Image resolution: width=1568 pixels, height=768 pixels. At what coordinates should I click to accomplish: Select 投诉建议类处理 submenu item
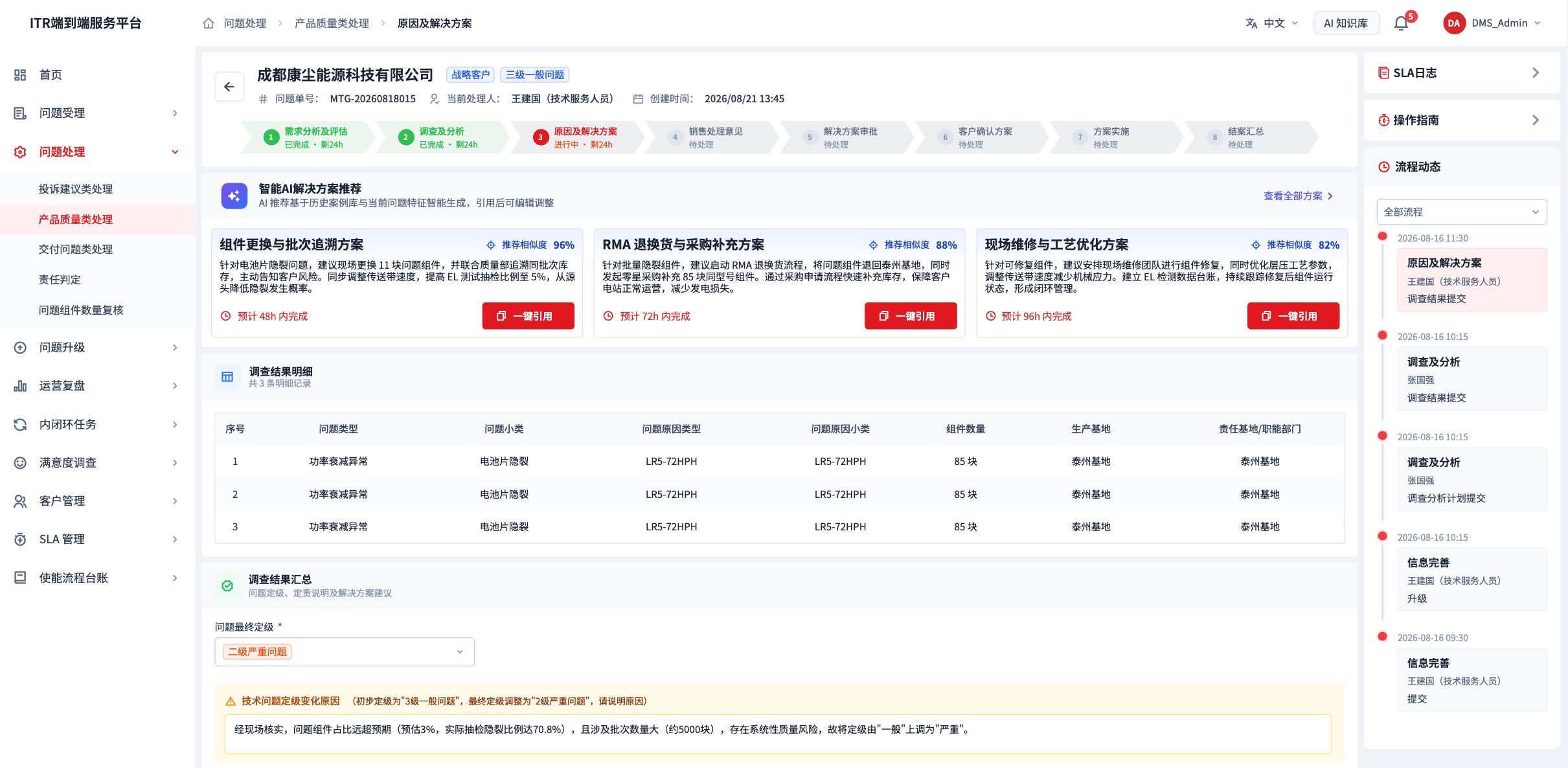point(76,189)
